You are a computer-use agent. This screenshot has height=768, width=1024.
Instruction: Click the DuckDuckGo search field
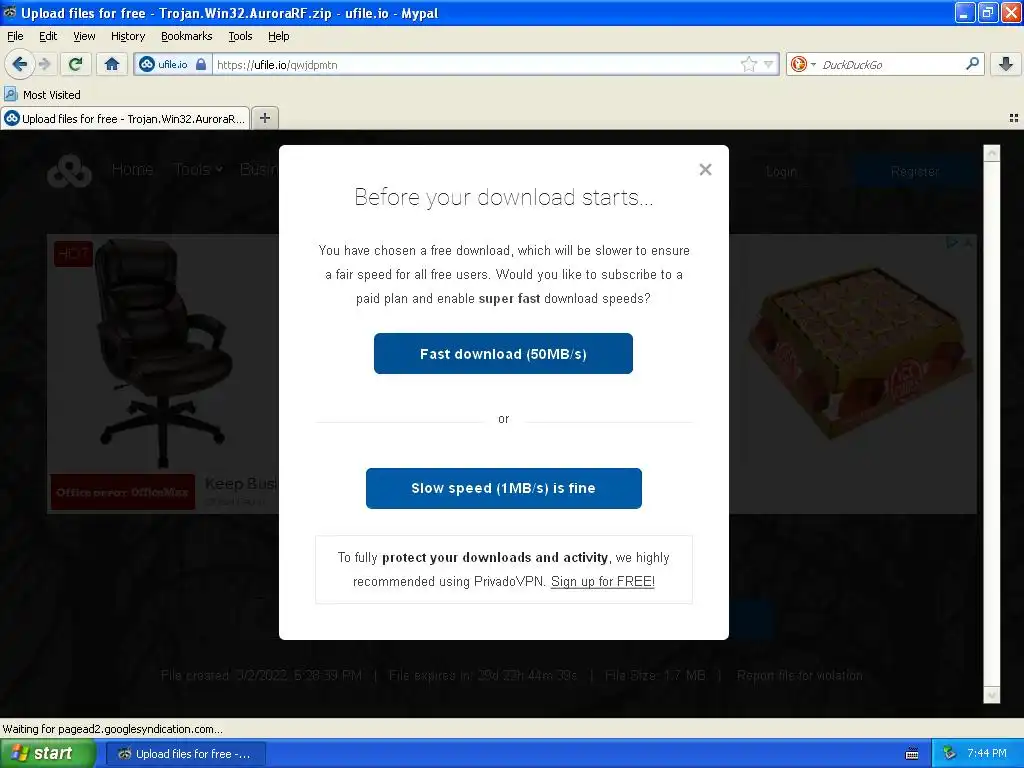[x=888, y=64]
